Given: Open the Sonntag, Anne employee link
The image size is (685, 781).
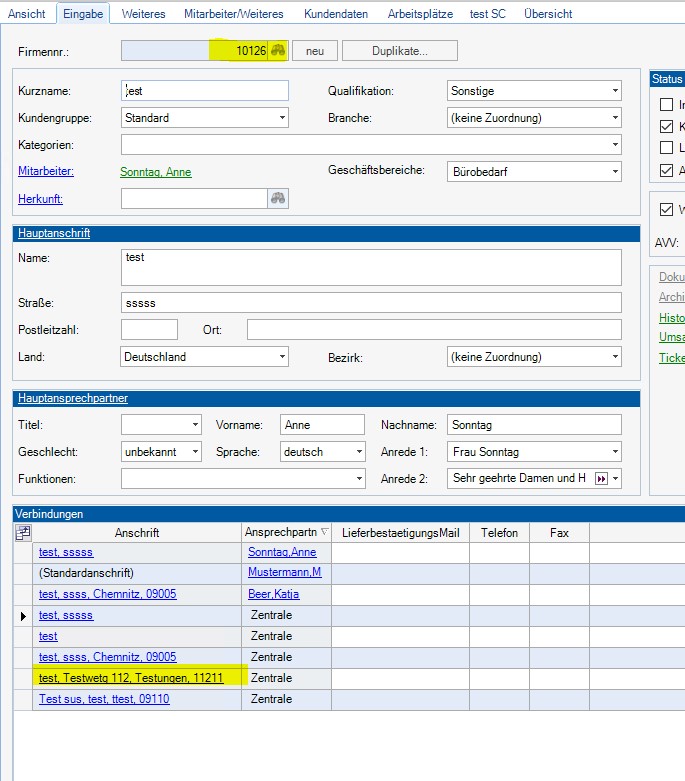Looking at the screenshot, I should (x=155, y=172).
